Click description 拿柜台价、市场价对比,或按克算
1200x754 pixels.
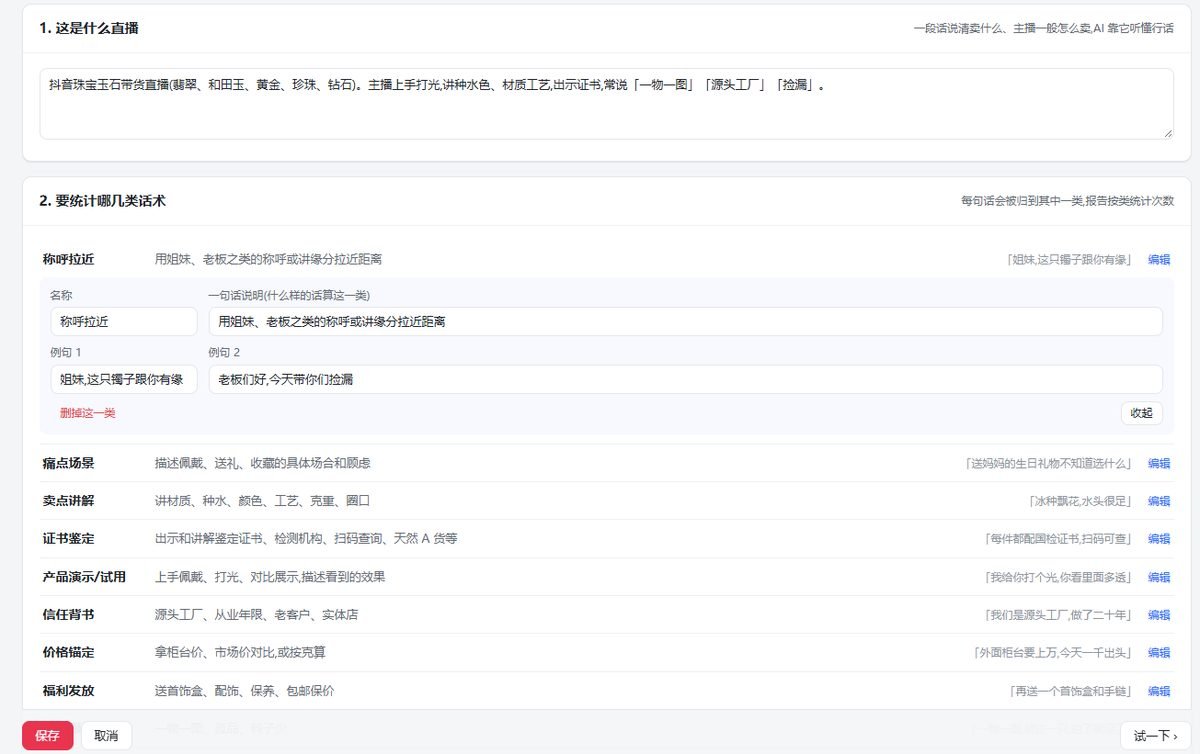tap(240, 653)
